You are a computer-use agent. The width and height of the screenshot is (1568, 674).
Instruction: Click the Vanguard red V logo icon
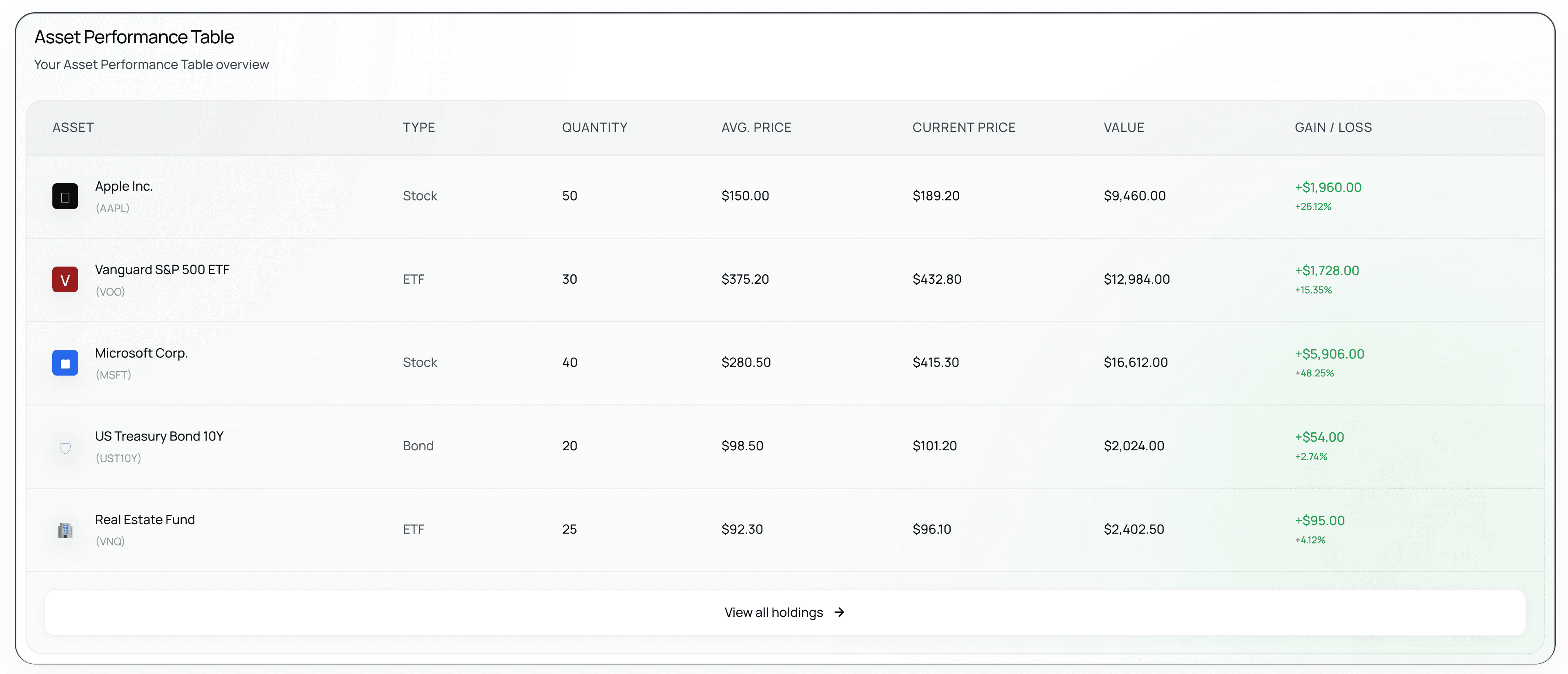tap(65, 279)
